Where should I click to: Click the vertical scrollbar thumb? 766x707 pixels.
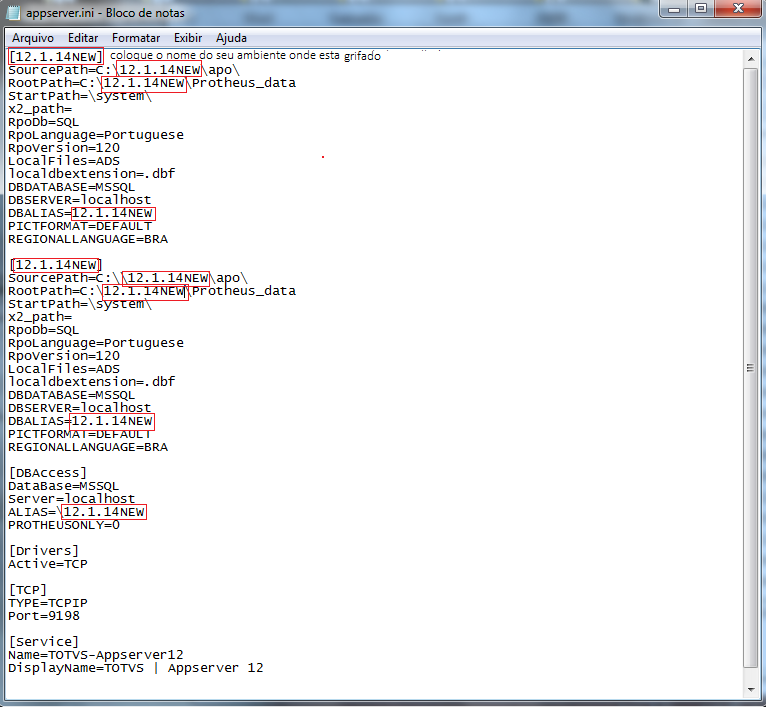pyautogui.click(x=750, y=367)
